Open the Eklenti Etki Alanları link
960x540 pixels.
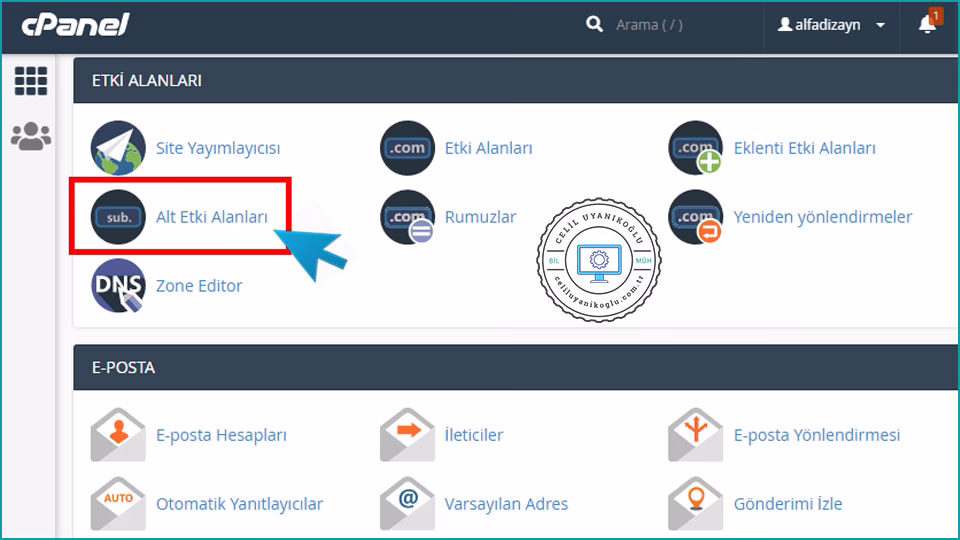pos(804,148)
